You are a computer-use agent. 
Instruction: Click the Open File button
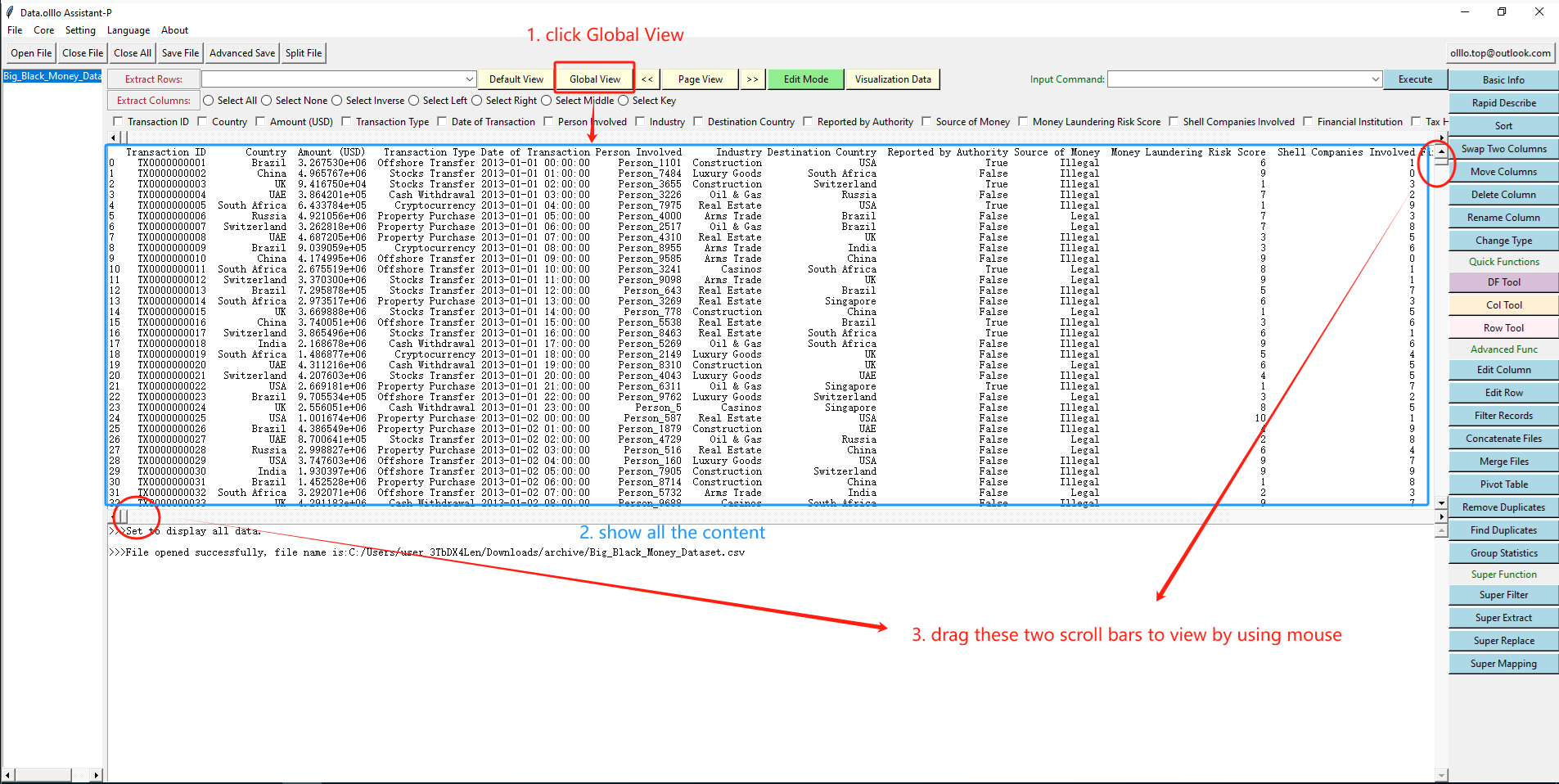click(31, 53)
